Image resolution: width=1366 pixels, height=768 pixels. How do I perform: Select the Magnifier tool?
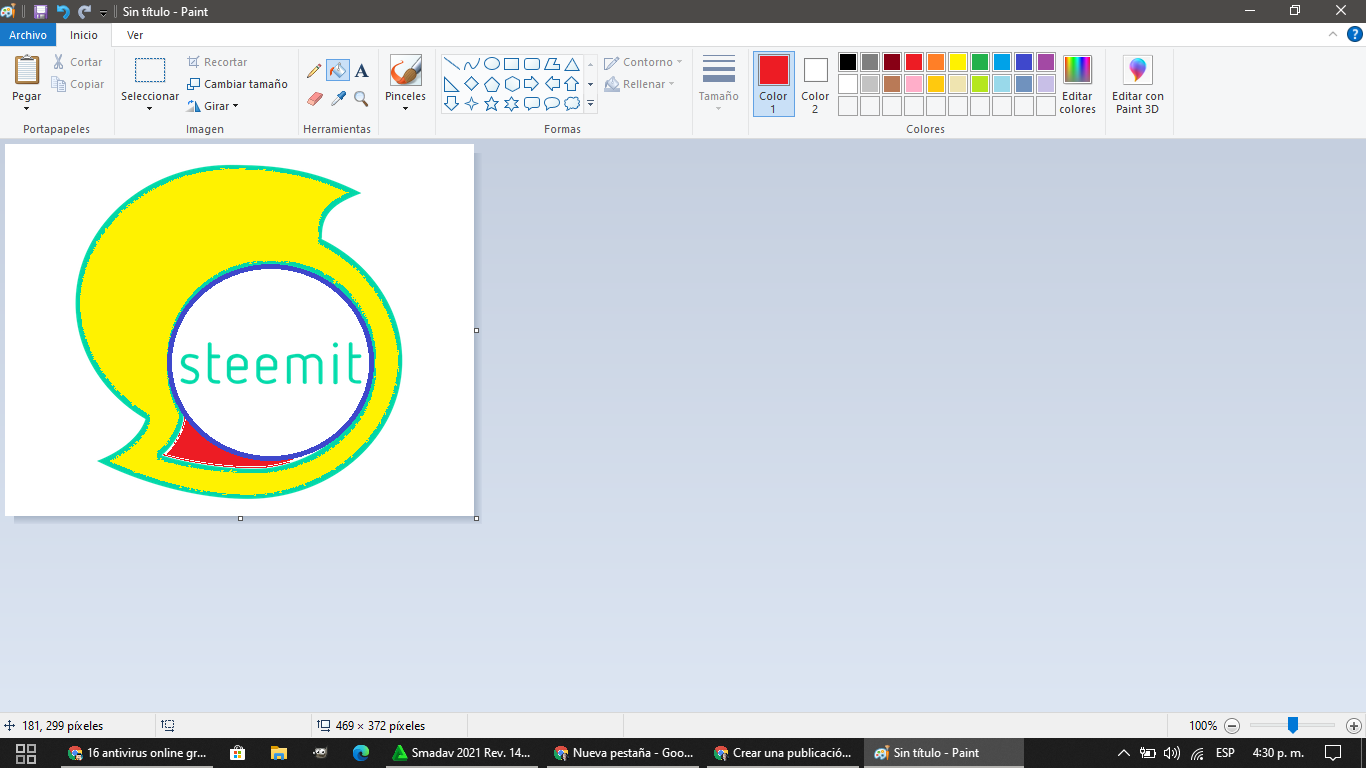pos(361,99)
